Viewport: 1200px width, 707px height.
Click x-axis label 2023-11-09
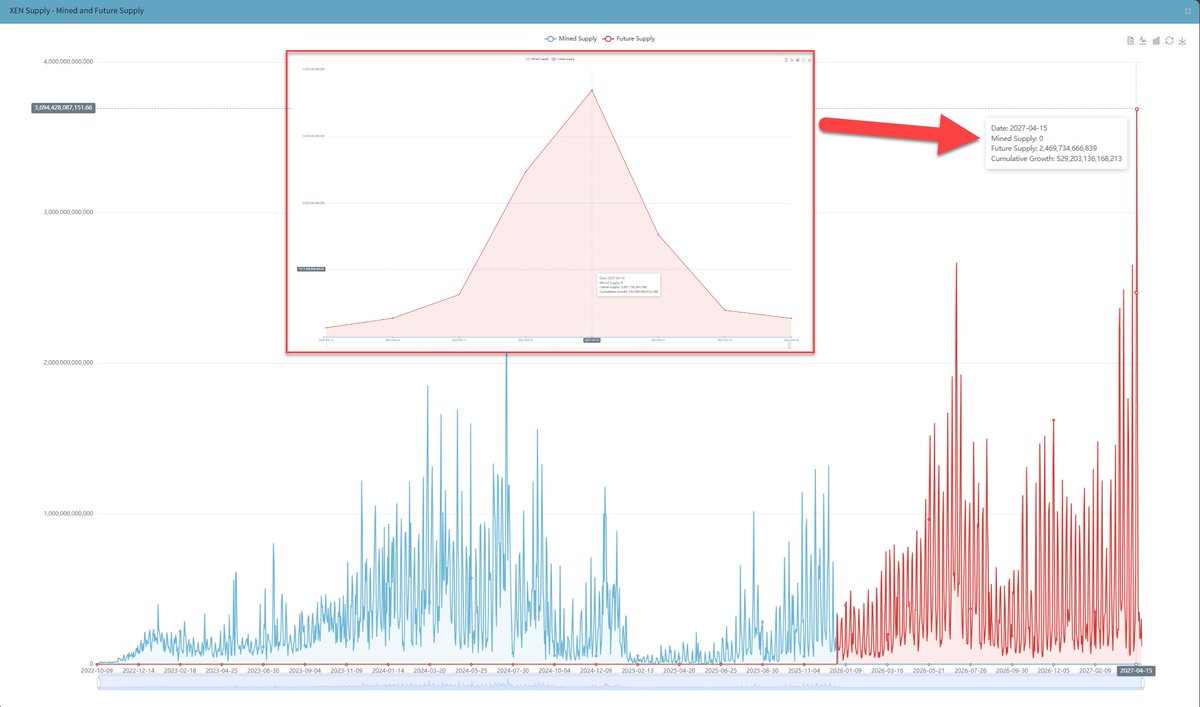pyautogui.click(x=347, y=671)
